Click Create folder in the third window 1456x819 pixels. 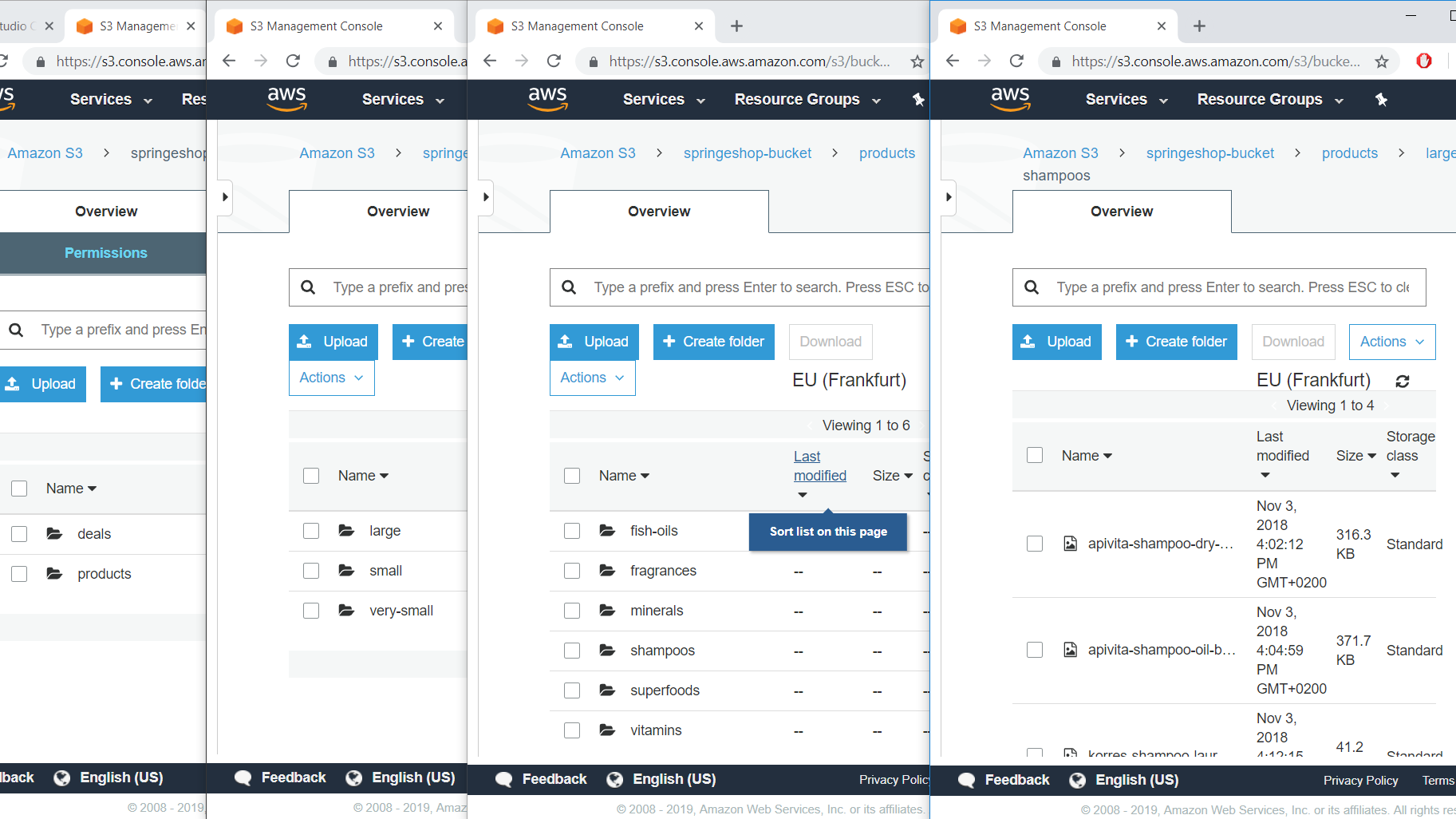[x=714, y=342]
